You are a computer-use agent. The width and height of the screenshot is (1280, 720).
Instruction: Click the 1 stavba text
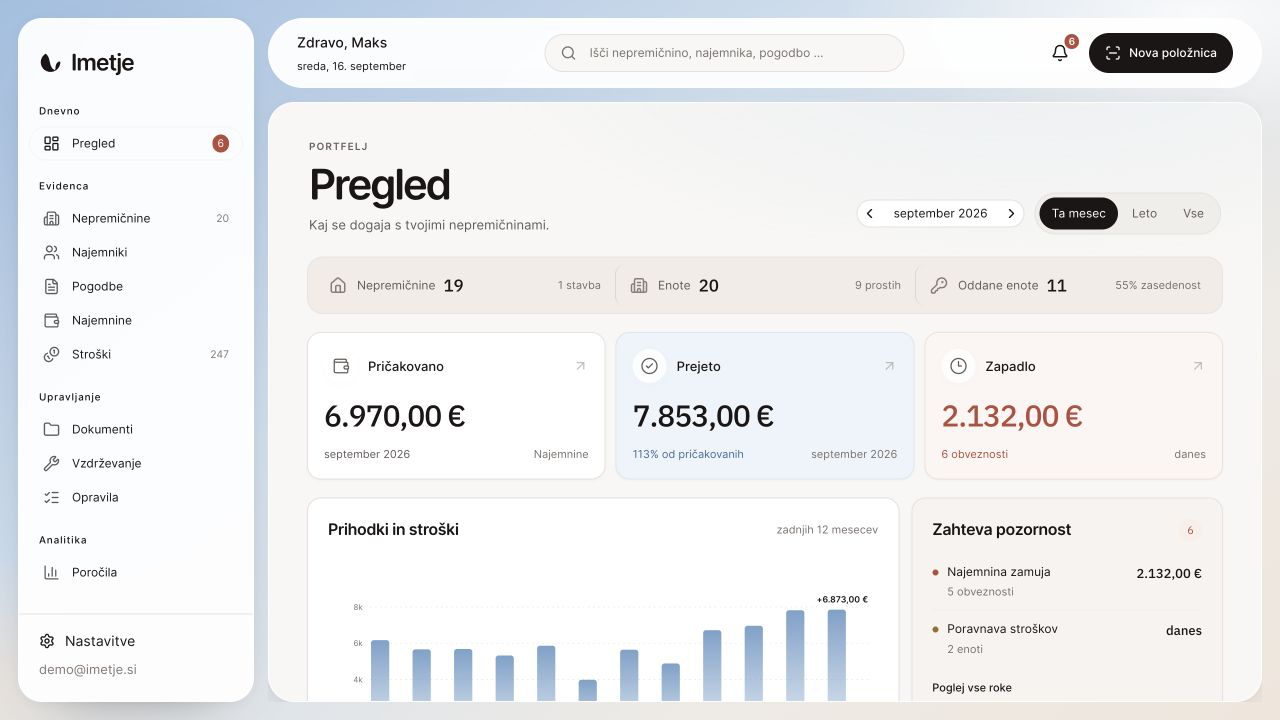coord(579,285)
